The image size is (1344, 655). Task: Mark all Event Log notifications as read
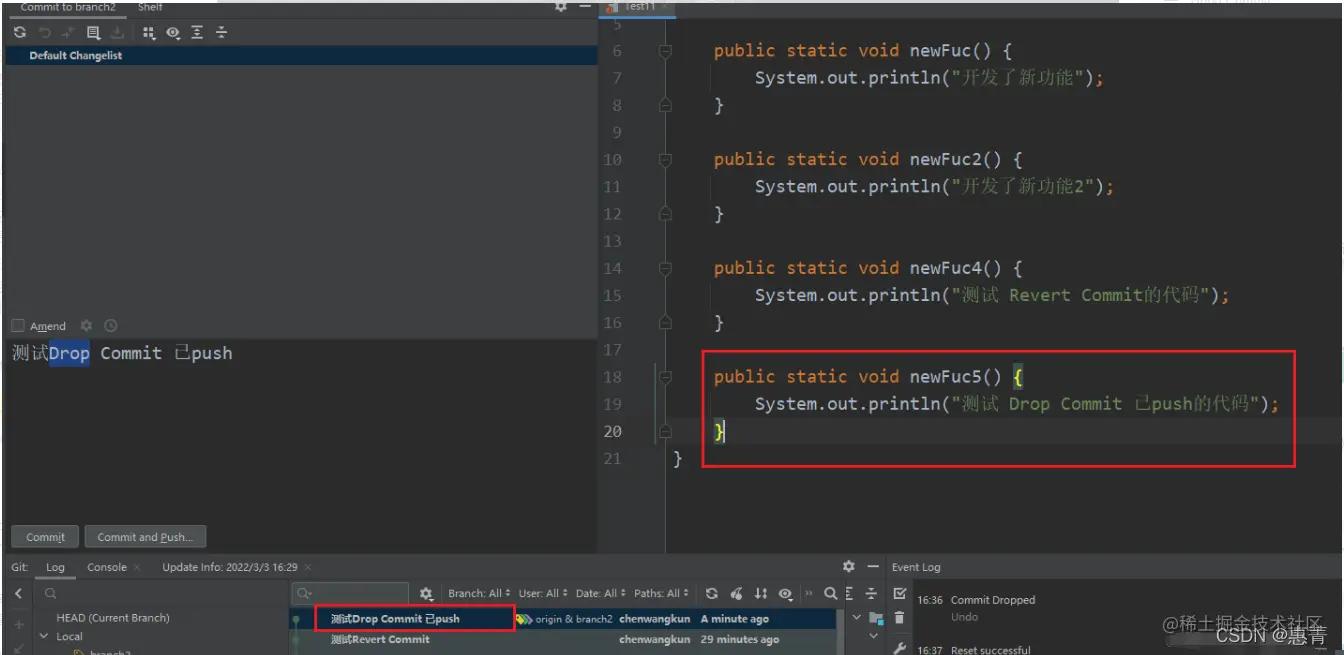(899, 594)
